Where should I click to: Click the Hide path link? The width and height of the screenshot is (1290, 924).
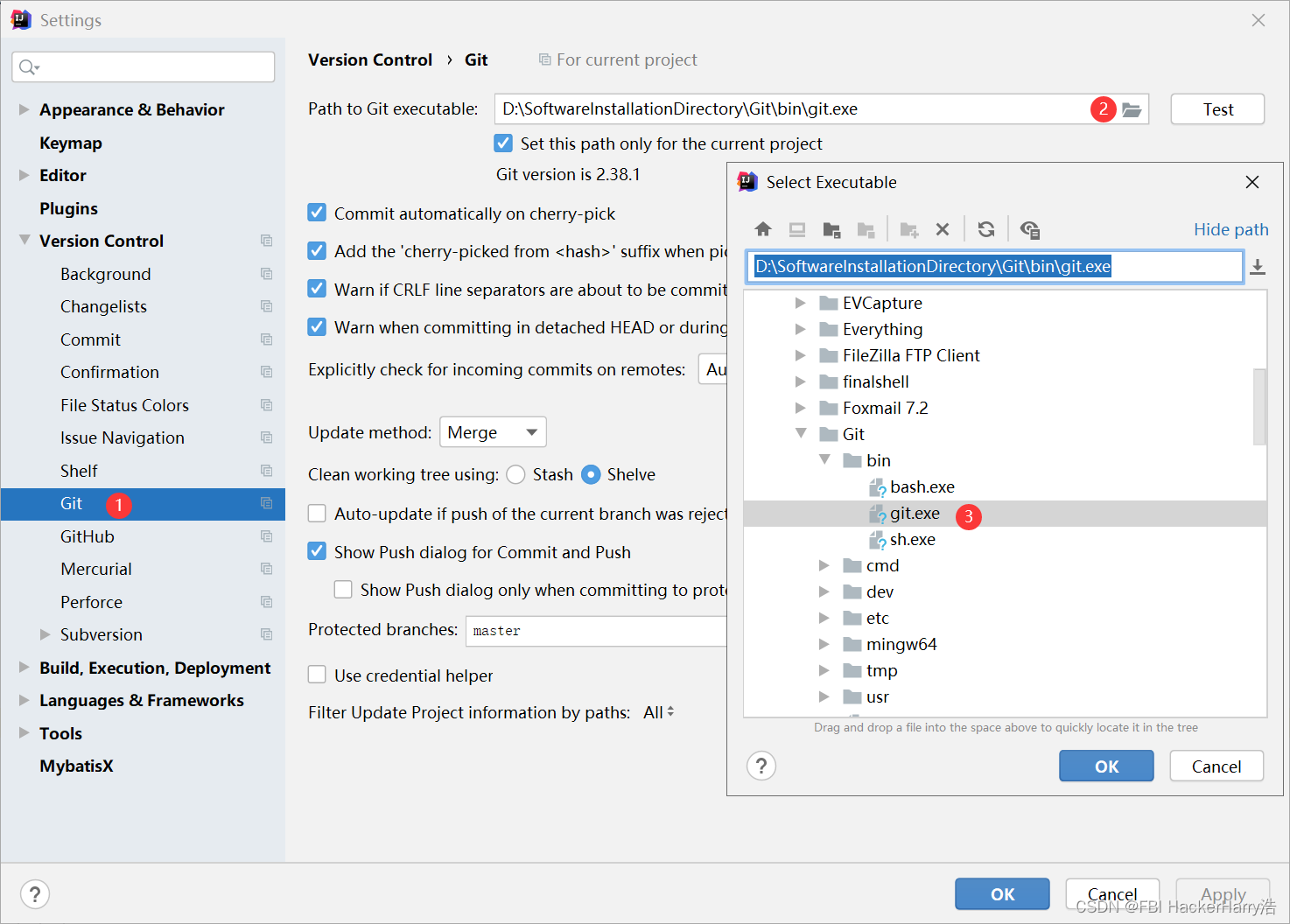pyautogui.click(x=1230, y=229)
